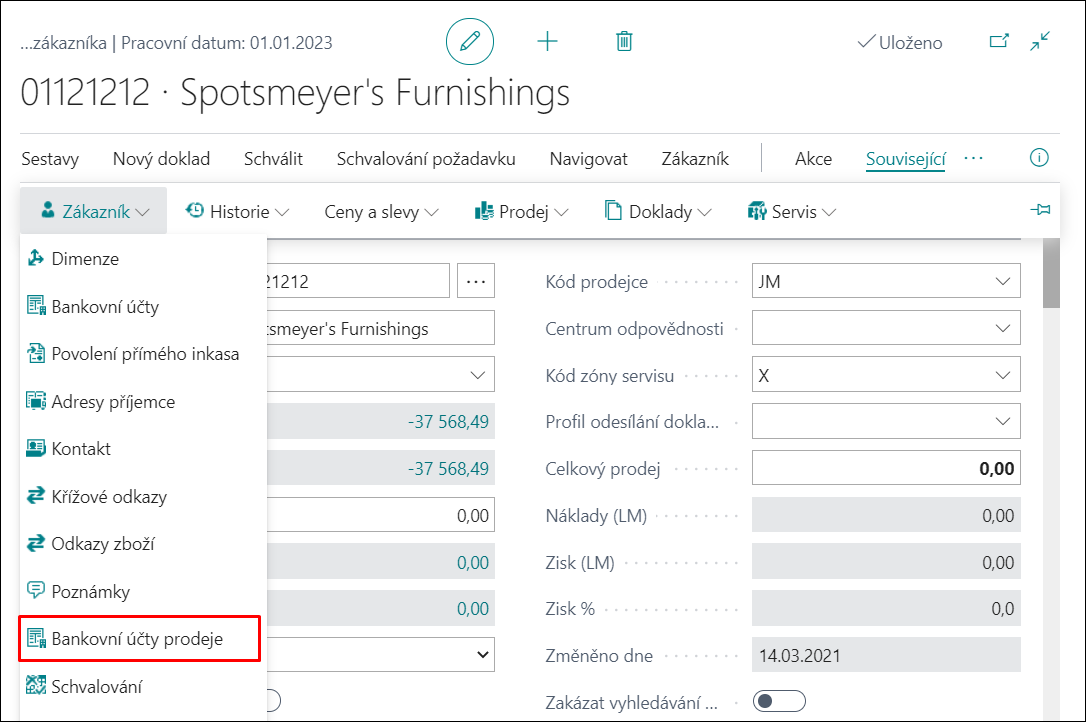This screenshot has height=722, width=1086.
Task: Click the Celkový prodej value field
Action: (886, 468)
